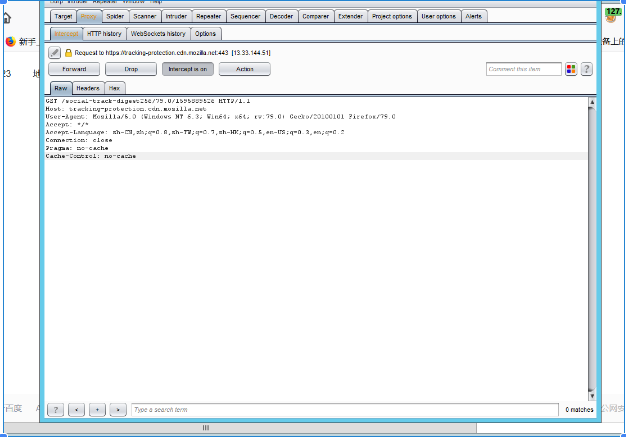Screen dimensions: 626x437
Task: Open the Extender tab
Action: point(351,16)
